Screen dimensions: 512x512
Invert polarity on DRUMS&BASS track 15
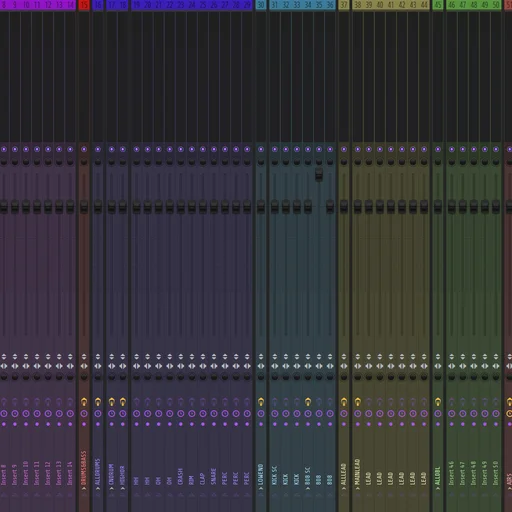point(84,357)
